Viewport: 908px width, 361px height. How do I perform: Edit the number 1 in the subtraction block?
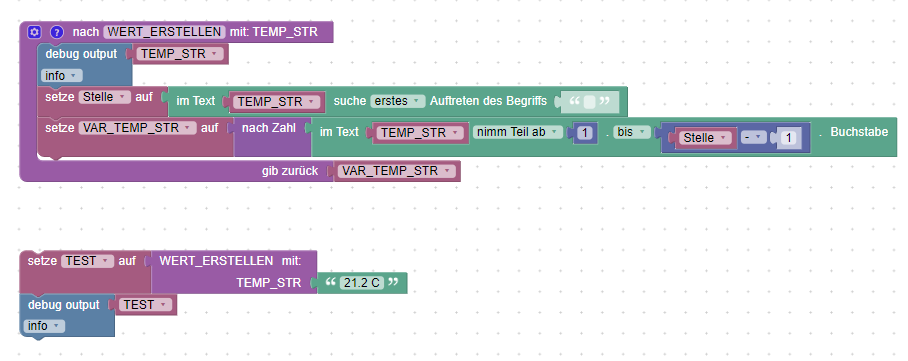pos(789,138)
